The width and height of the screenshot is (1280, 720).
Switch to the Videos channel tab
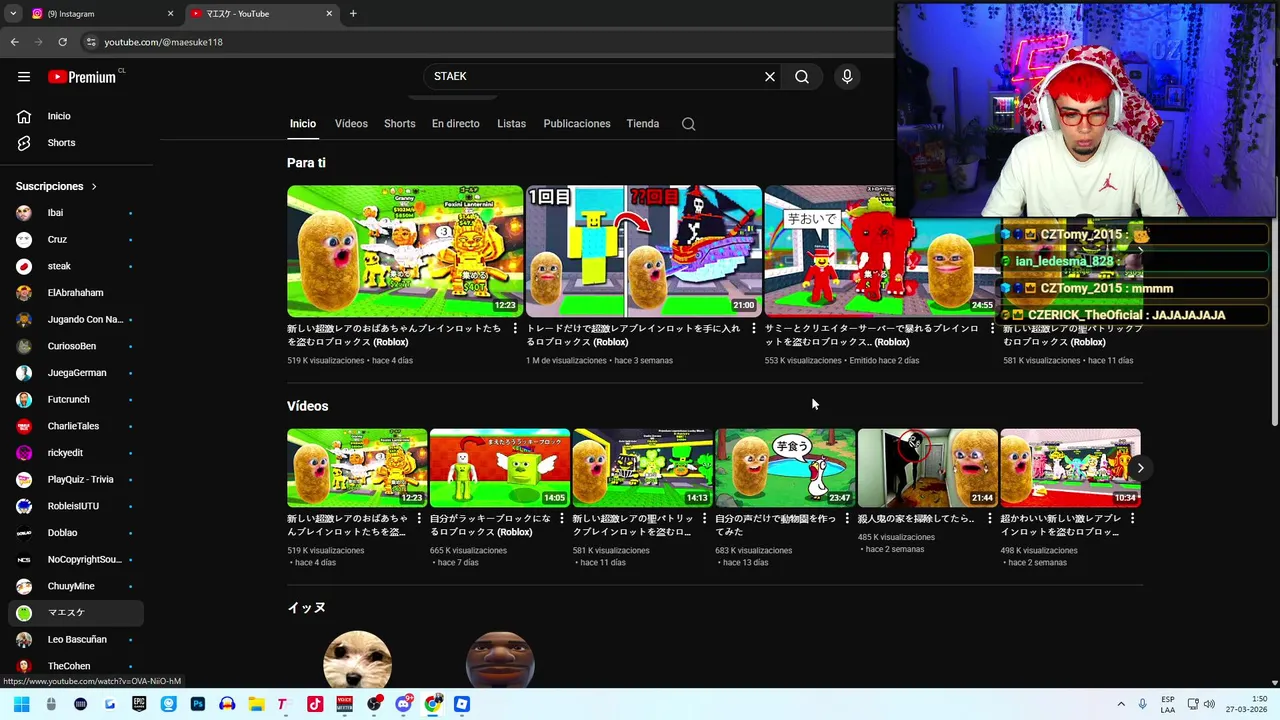(351, 124)
